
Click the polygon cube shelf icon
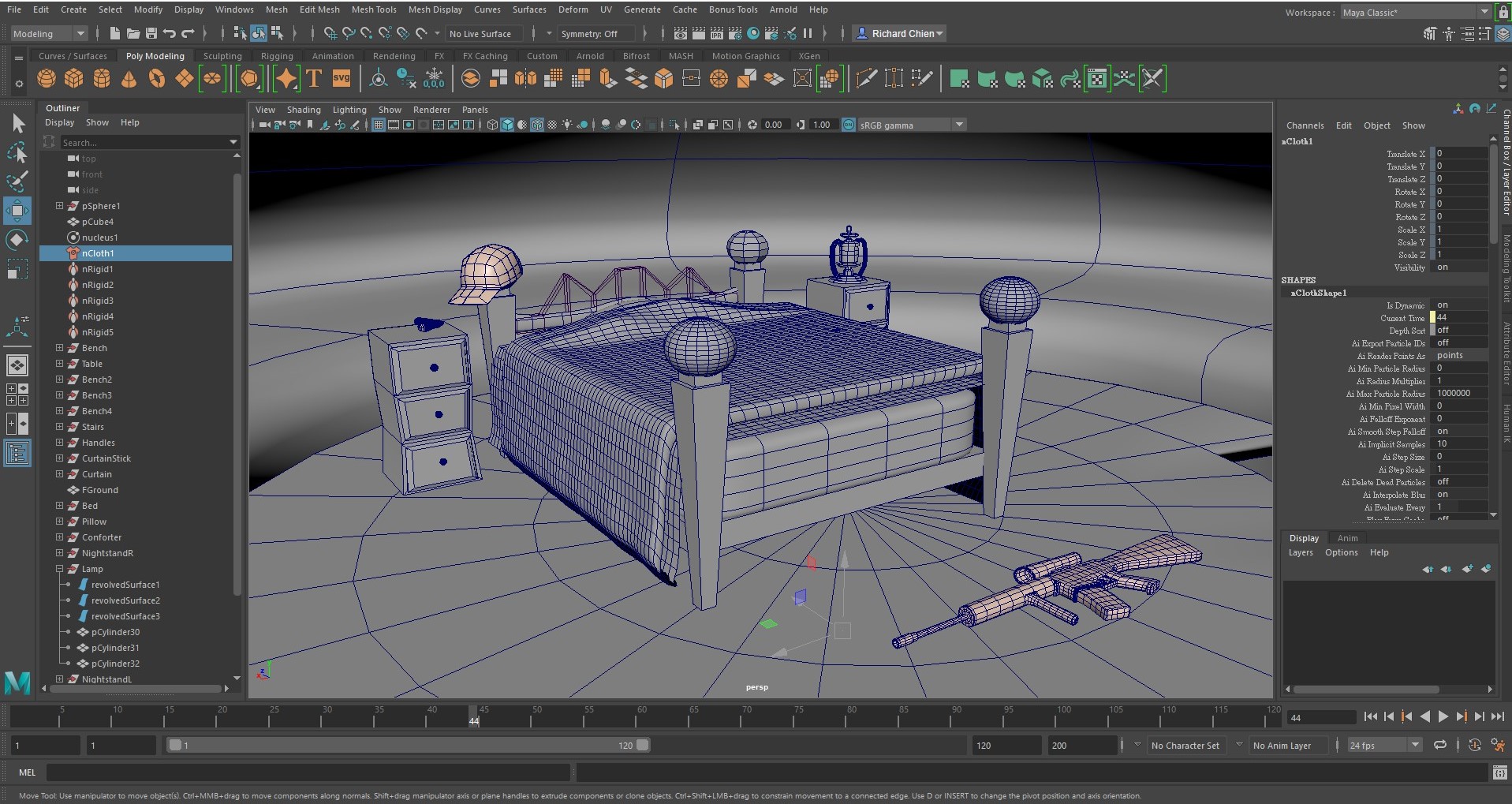click(74, 79)
